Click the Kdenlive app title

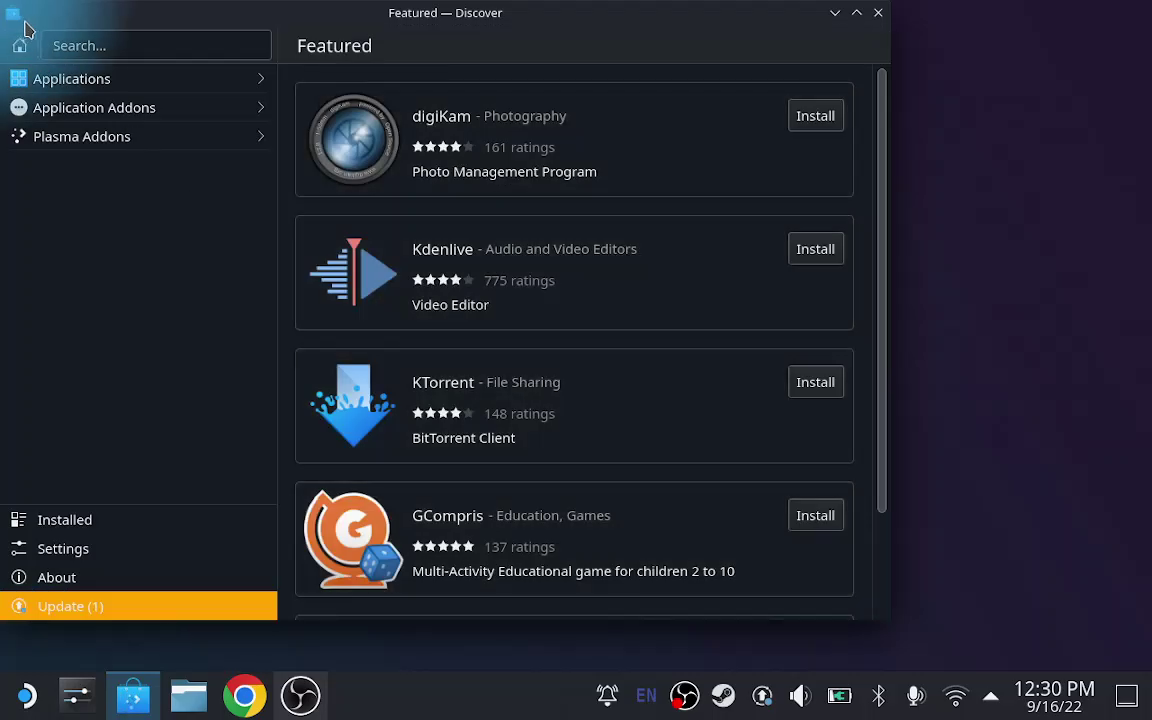(442, 249)
